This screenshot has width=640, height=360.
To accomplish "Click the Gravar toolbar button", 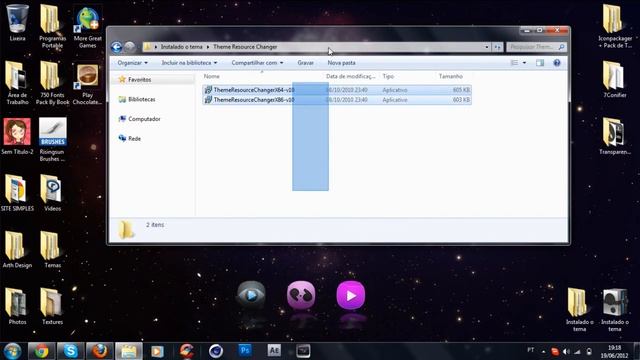I will [x=305, y=63].
